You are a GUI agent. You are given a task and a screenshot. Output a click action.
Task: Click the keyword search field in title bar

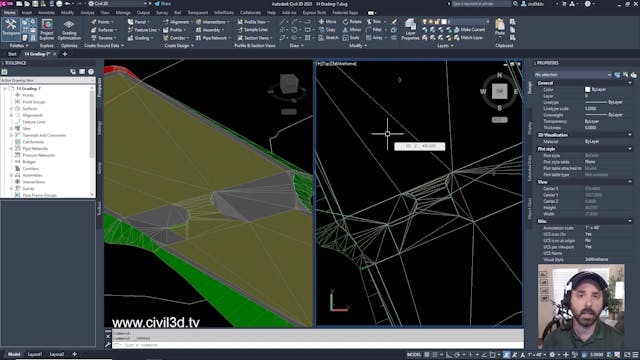click(481, 4)
